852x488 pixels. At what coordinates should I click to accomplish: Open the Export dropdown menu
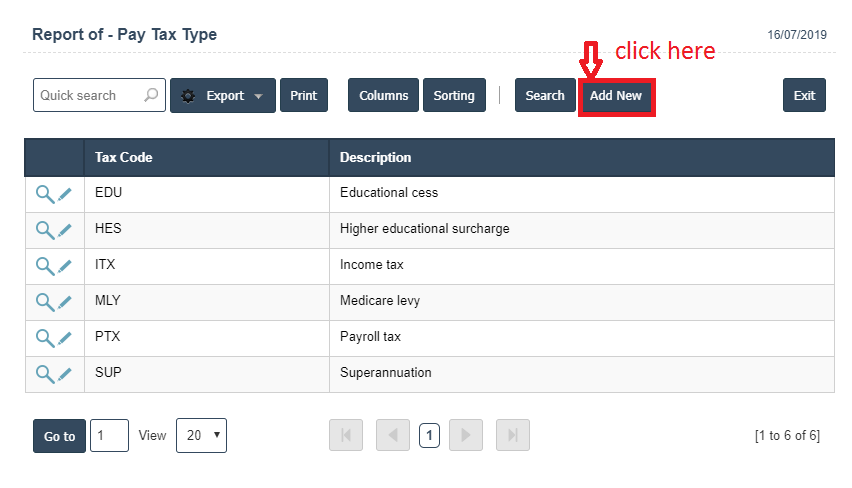222,96
